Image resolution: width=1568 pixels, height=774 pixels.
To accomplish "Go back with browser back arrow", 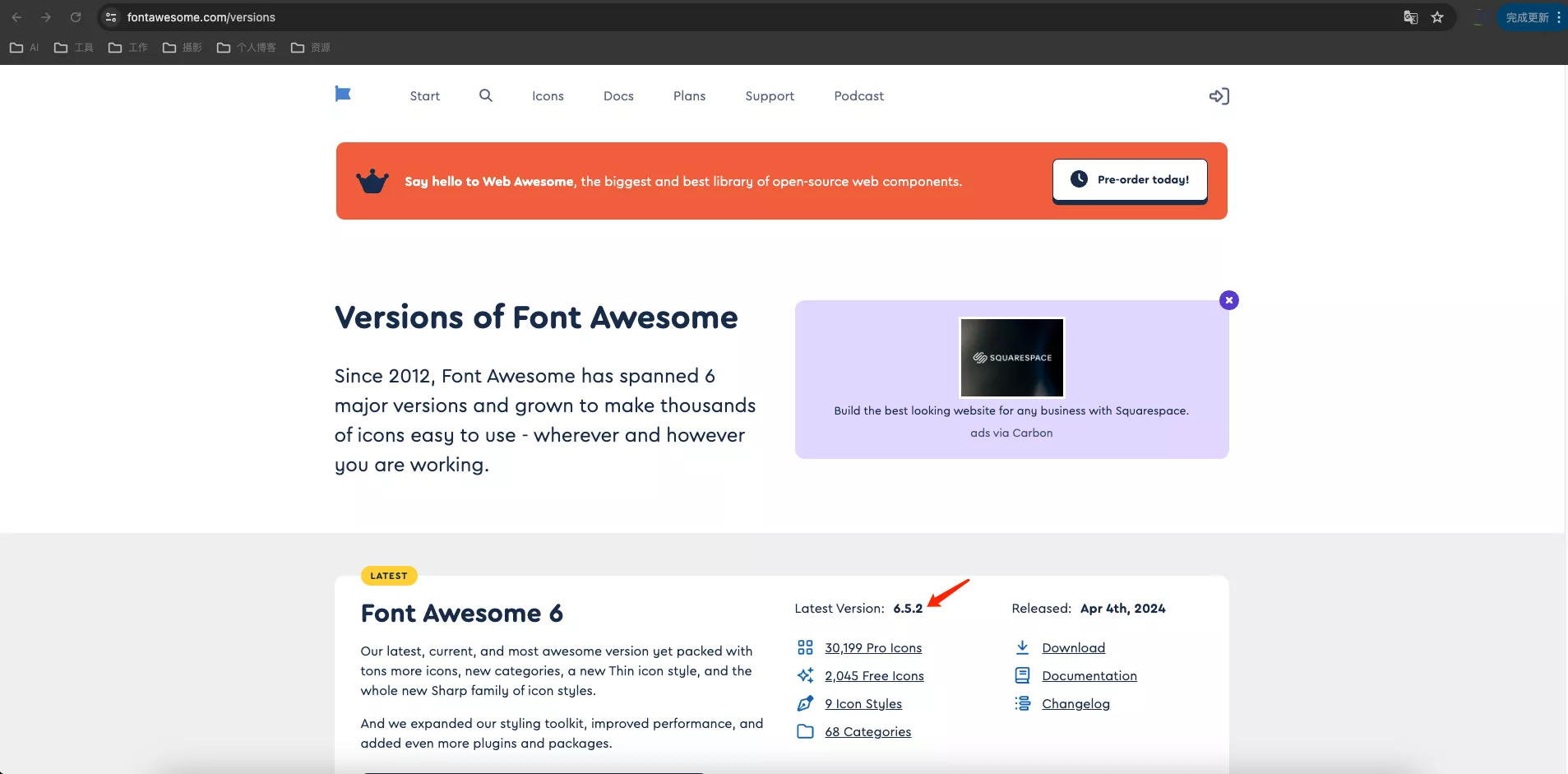I will 16,17.
